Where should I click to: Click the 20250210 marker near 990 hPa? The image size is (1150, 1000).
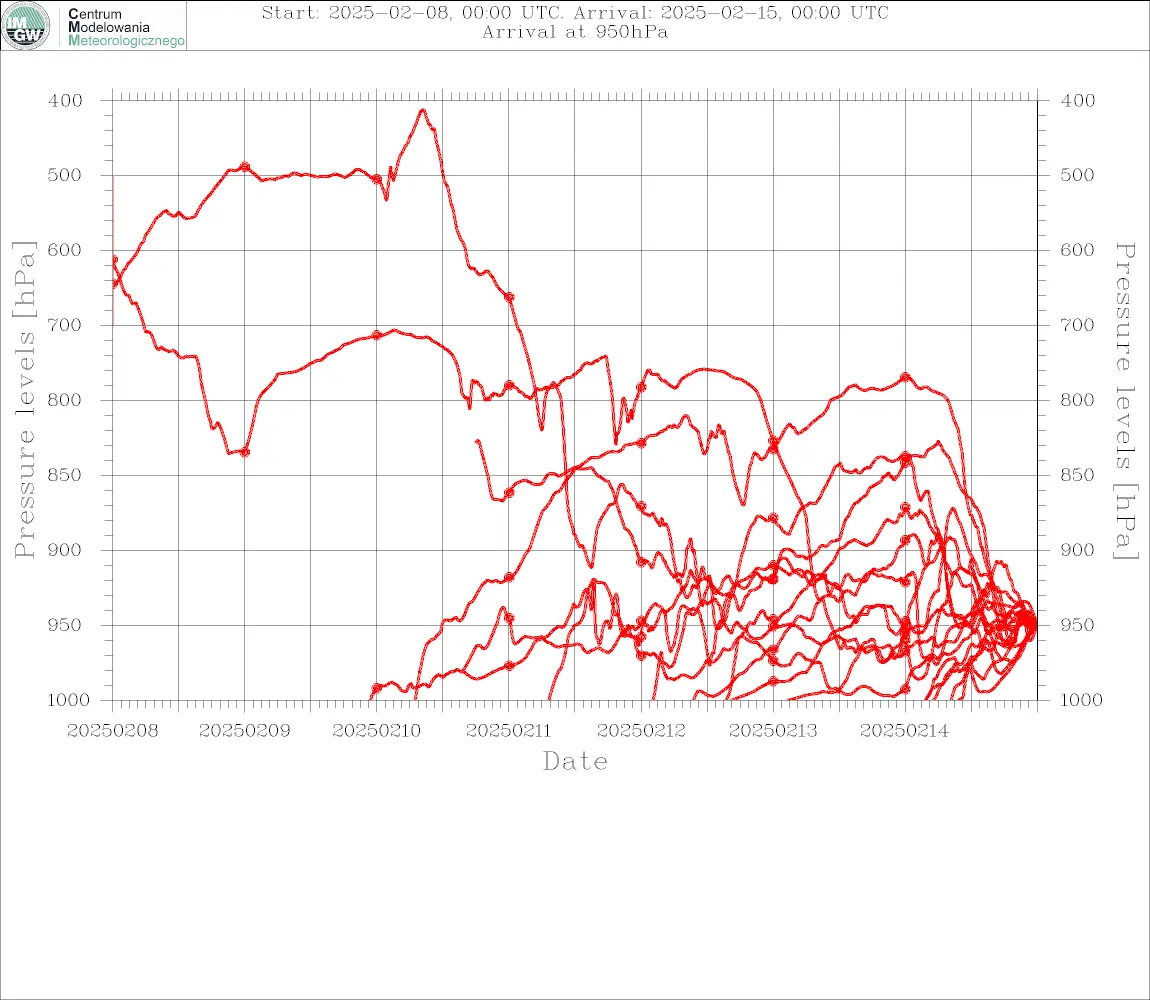click(x=377, y=688)
